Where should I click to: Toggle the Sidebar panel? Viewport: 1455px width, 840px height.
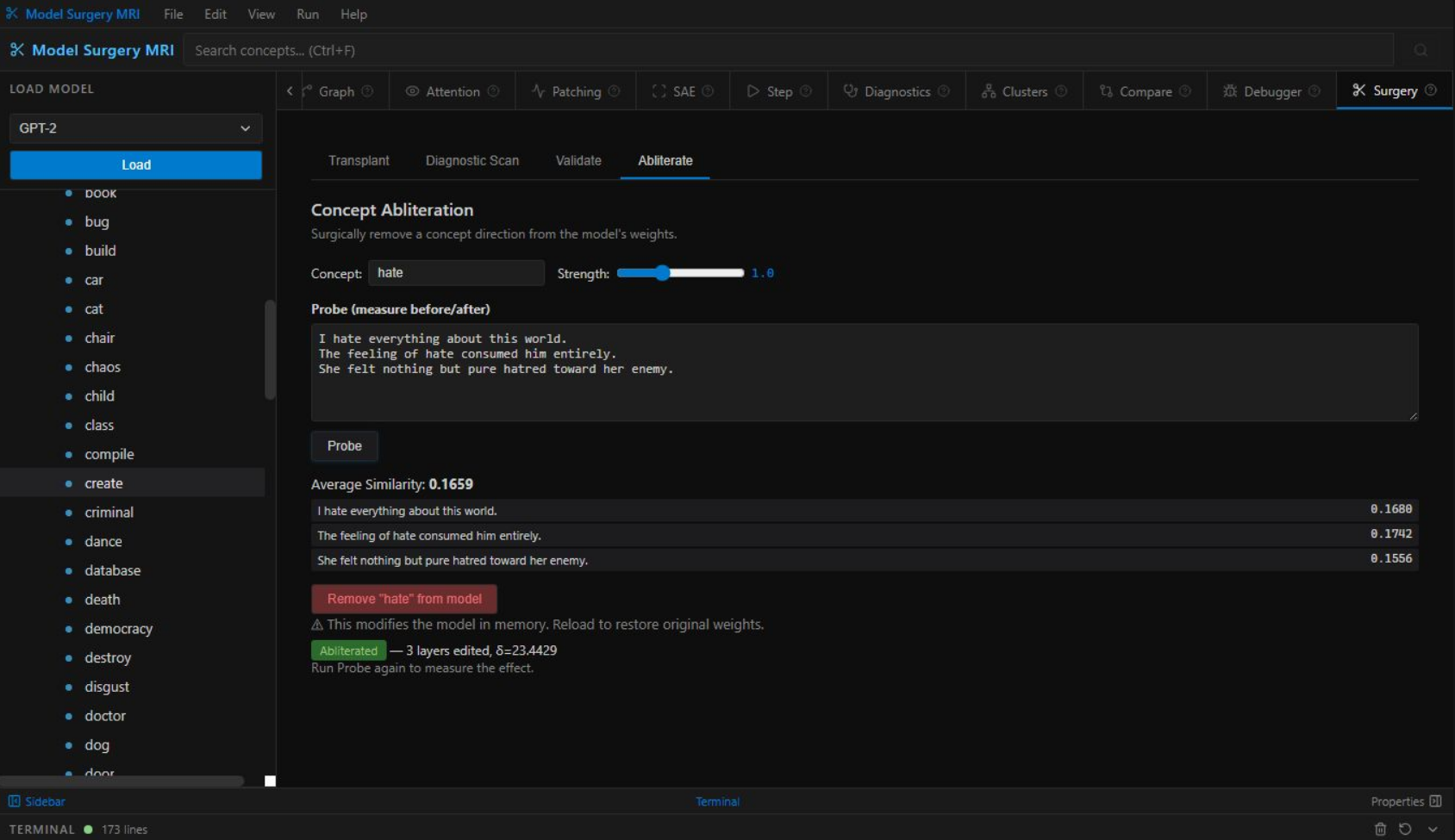(x=37, y=801)
